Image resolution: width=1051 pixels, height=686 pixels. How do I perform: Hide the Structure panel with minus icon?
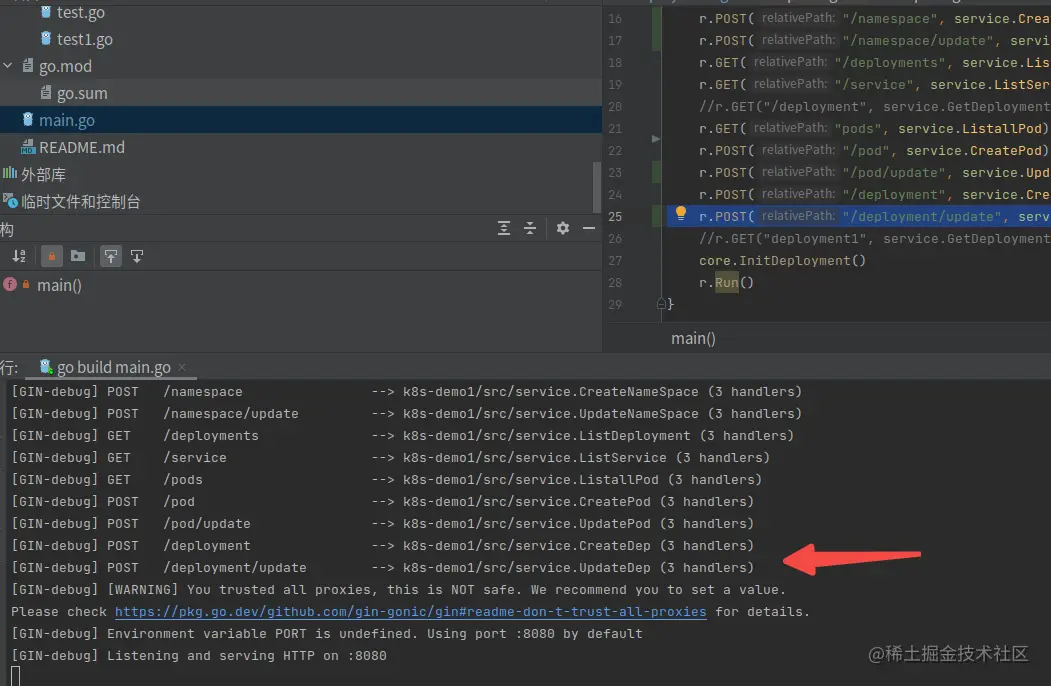(589, 229)
